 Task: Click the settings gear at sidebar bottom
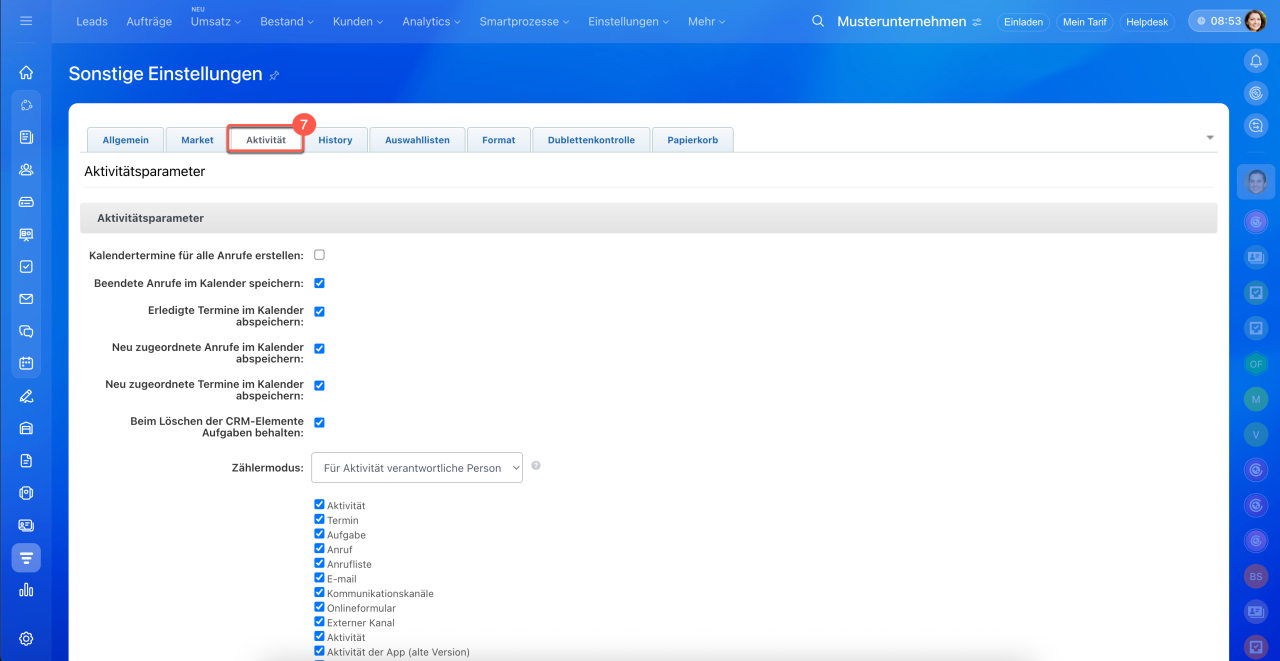pyautogui.click(x=26, y=639)
